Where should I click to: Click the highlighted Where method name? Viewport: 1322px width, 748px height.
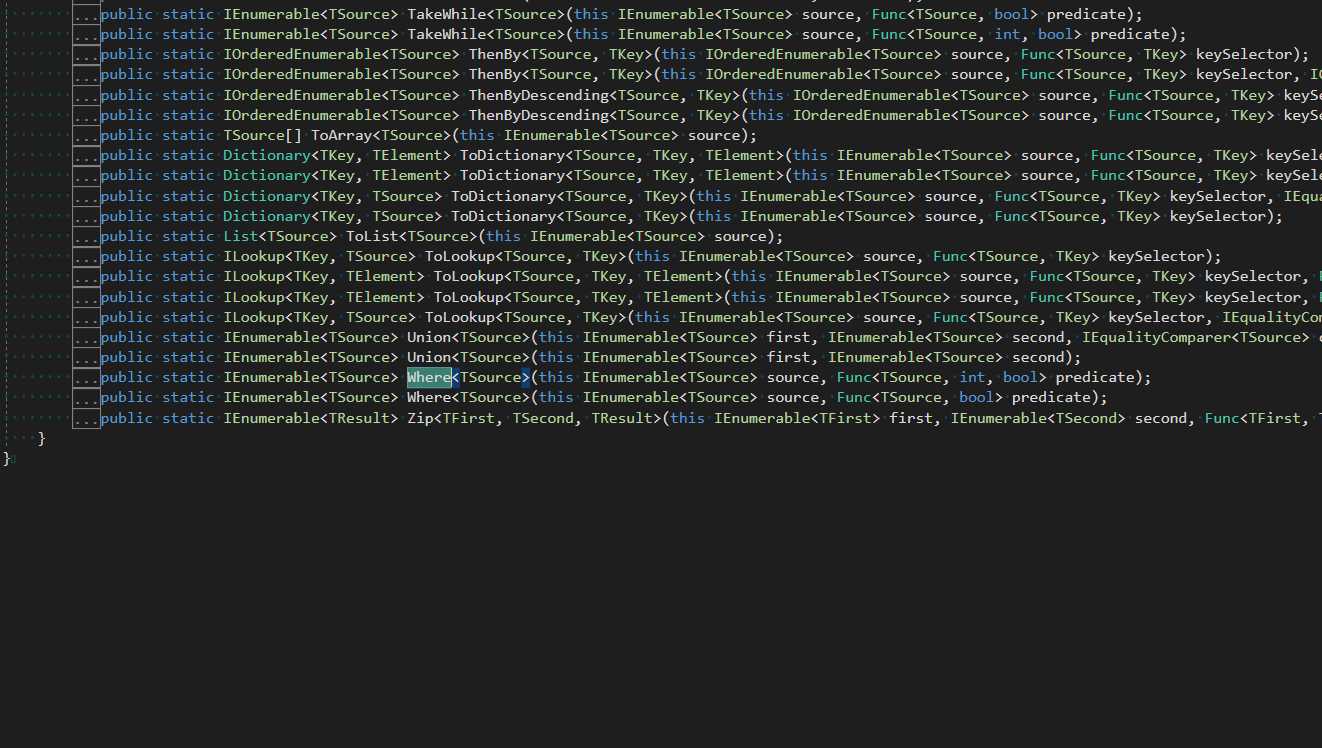(x=429, y=377)
